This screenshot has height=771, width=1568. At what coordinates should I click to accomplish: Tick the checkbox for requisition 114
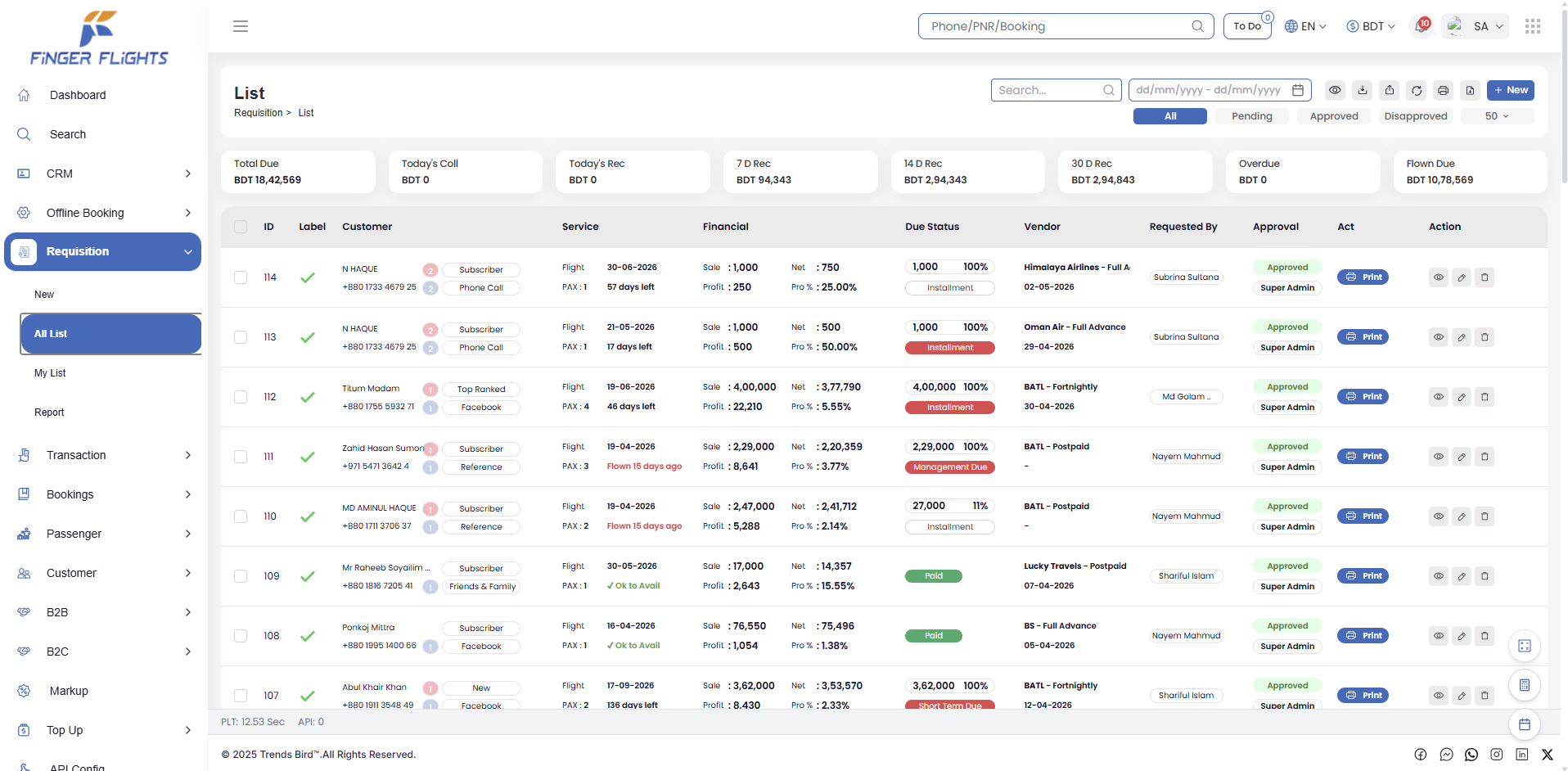241,277
